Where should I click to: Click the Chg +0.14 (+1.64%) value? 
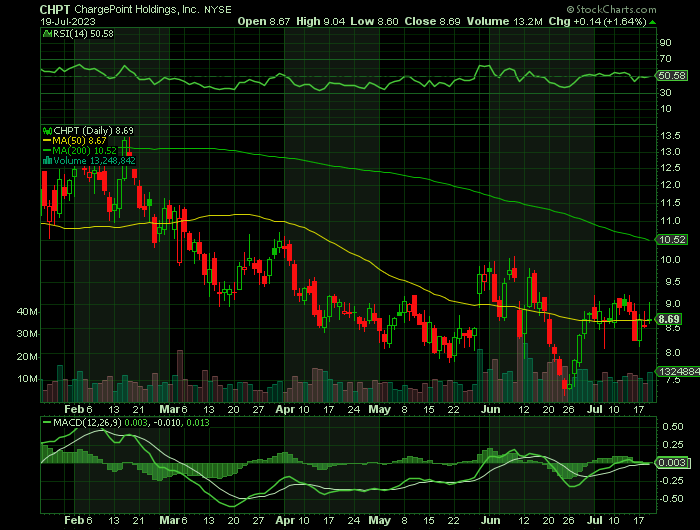(598, 21)
